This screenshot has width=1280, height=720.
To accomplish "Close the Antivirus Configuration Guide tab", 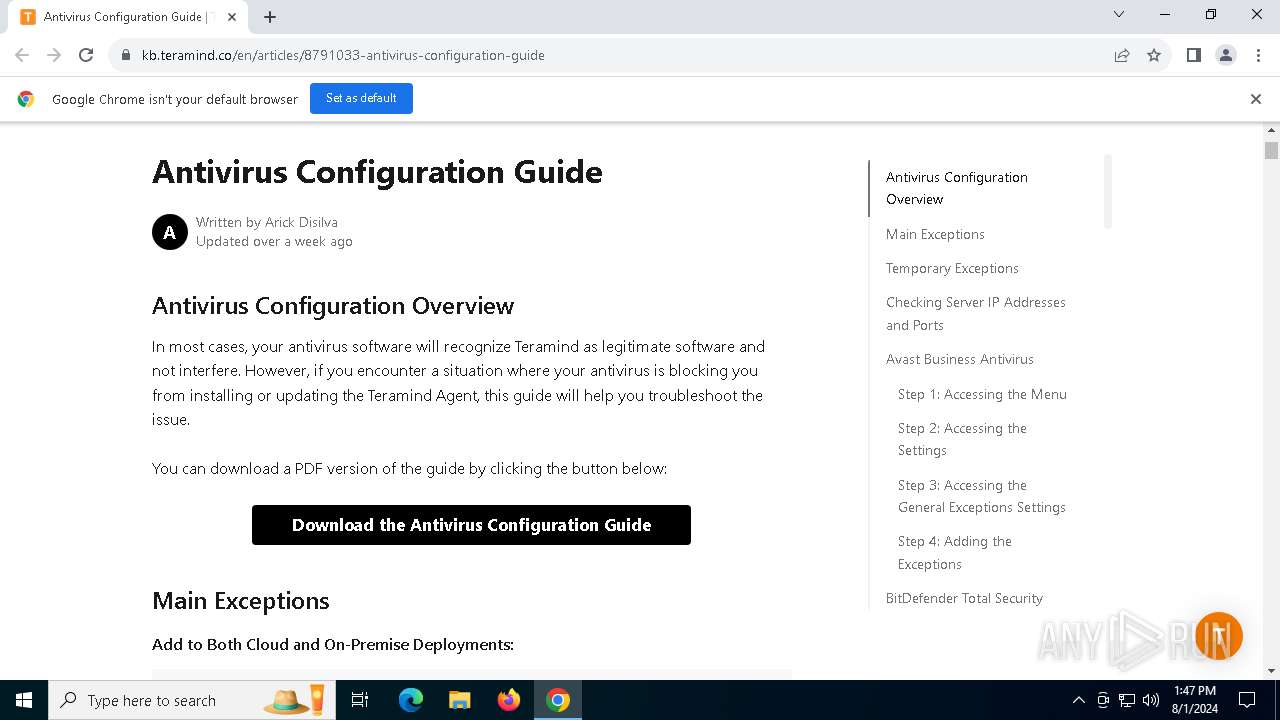I will pyautogui.click(x=232, y=17).
